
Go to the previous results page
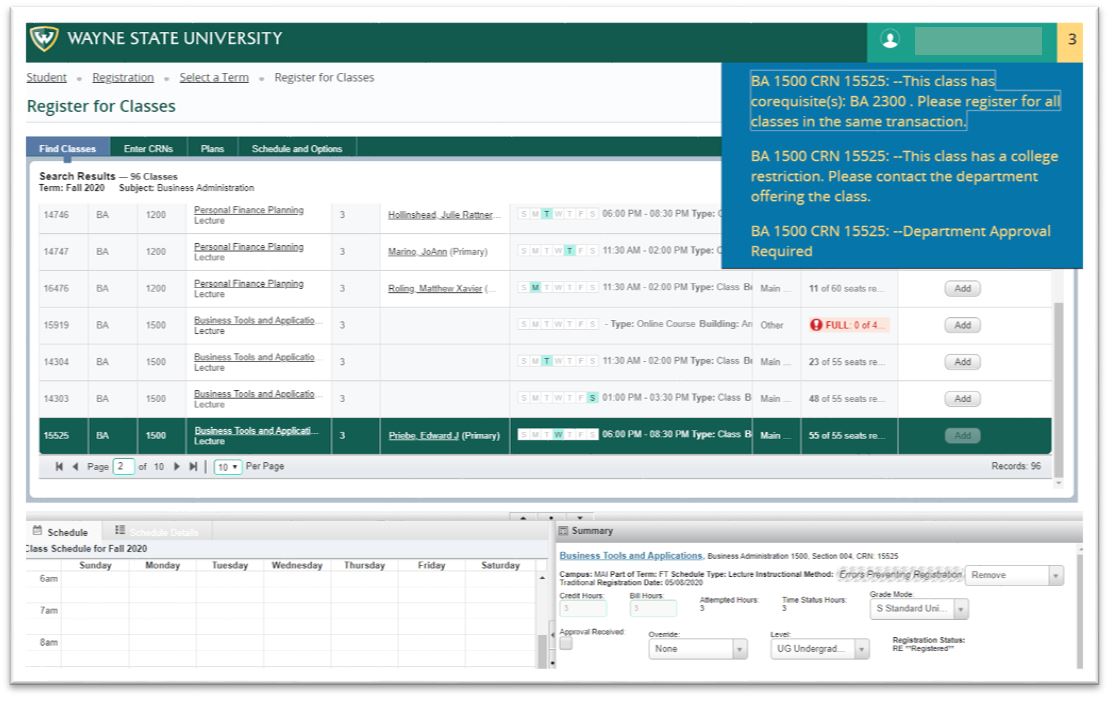pyautogui.click(x=75, y=467)
